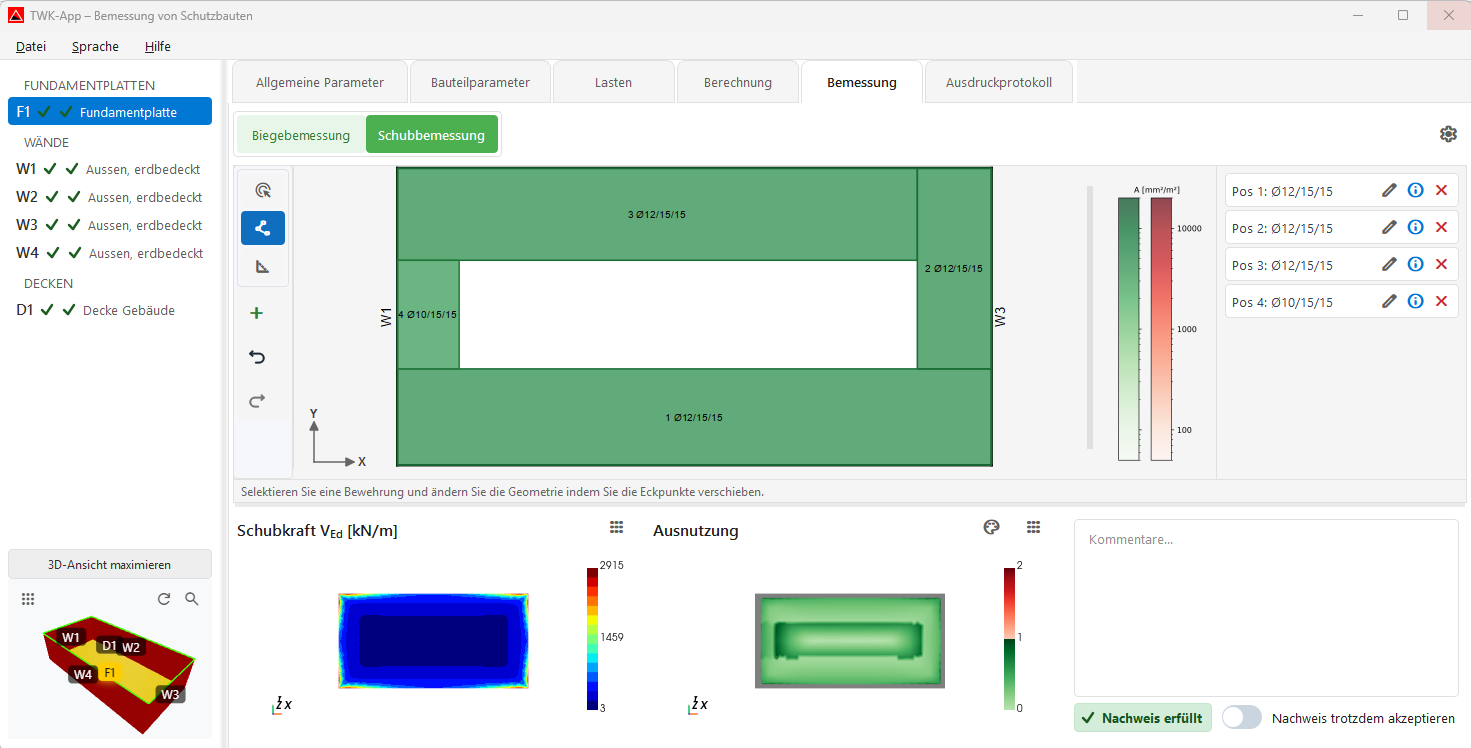Viewport: 1471px width, 748px height.
Task: Toggle 'Nachweis trotzdem akzeptieren' switch
Action: (x=1242, y=718)
